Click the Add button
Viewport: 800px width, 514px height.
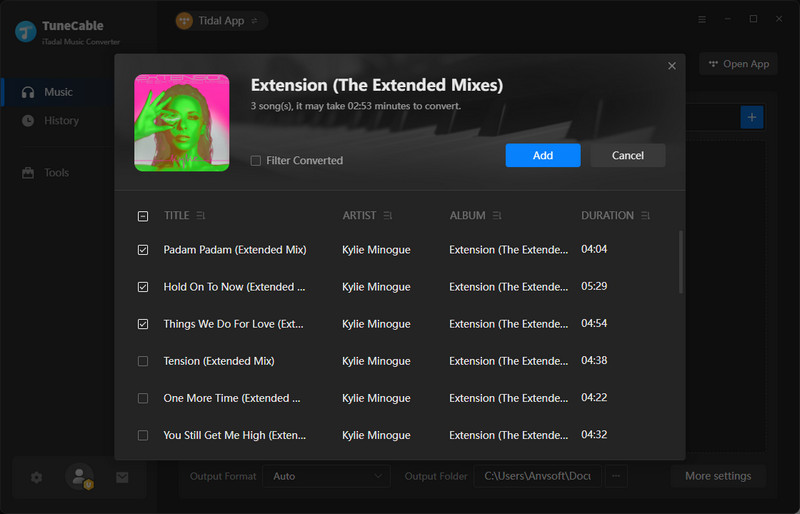pos(543,155)
